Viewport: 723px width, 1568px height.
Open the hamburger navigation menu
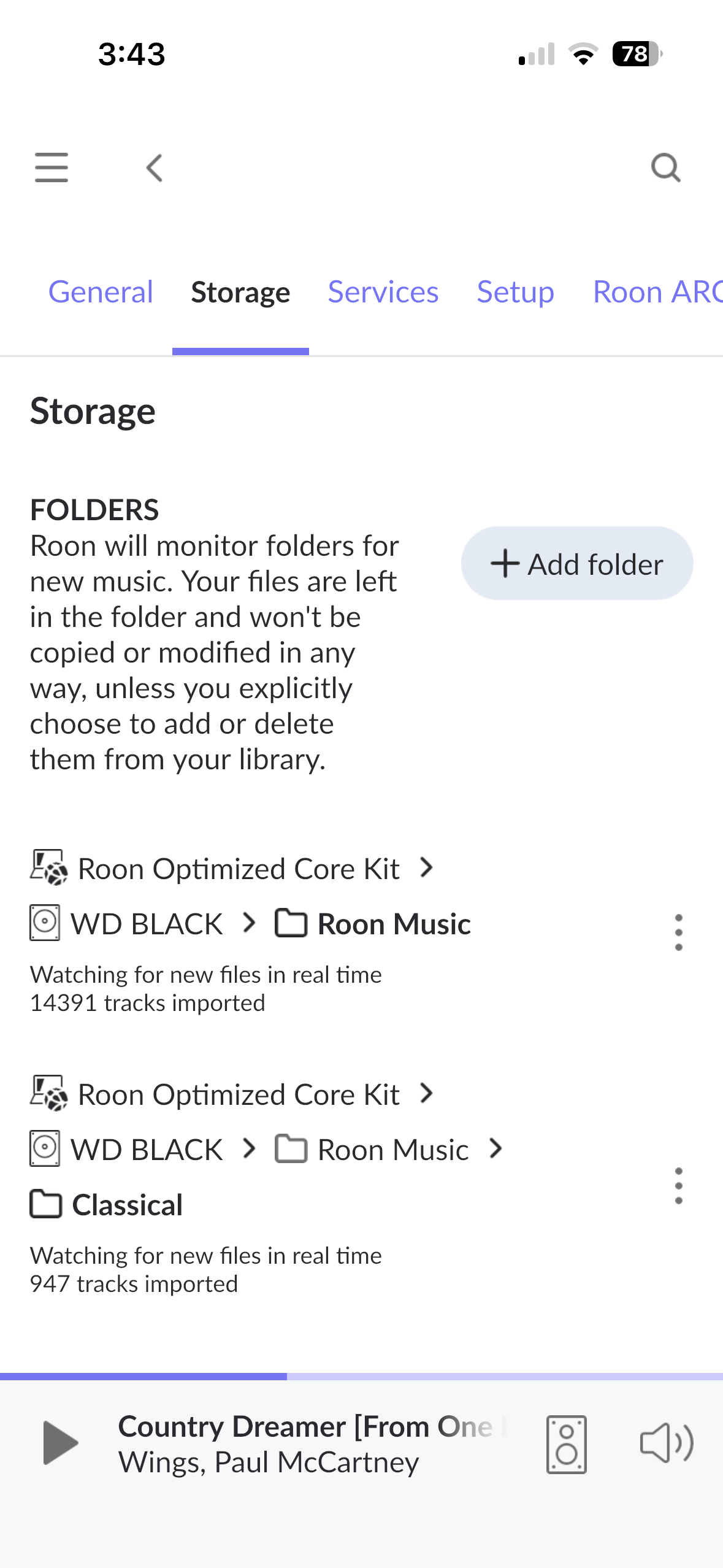(x=52, y=167)
